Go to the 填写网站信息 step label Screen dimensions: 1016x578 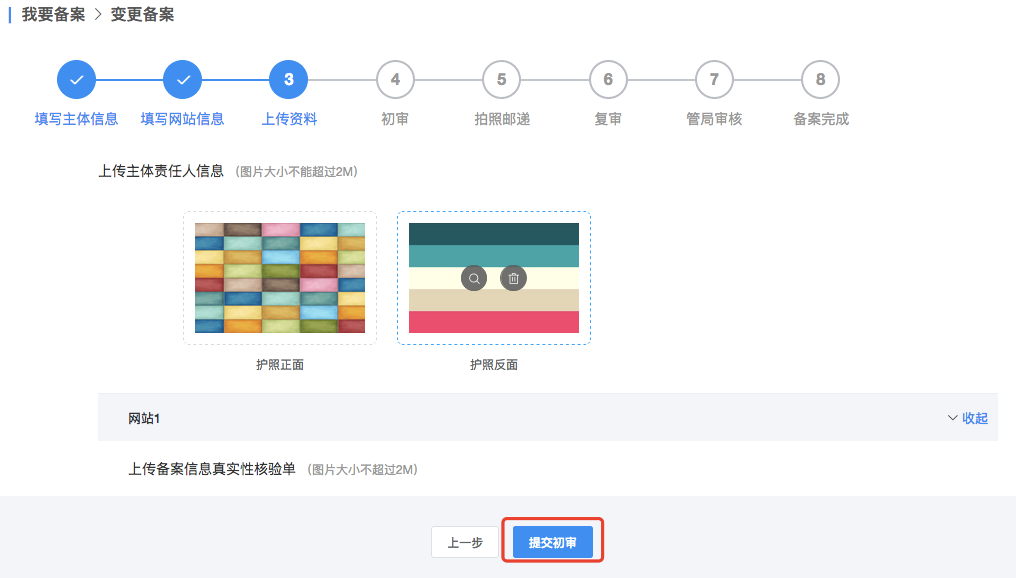pos(182,119)
